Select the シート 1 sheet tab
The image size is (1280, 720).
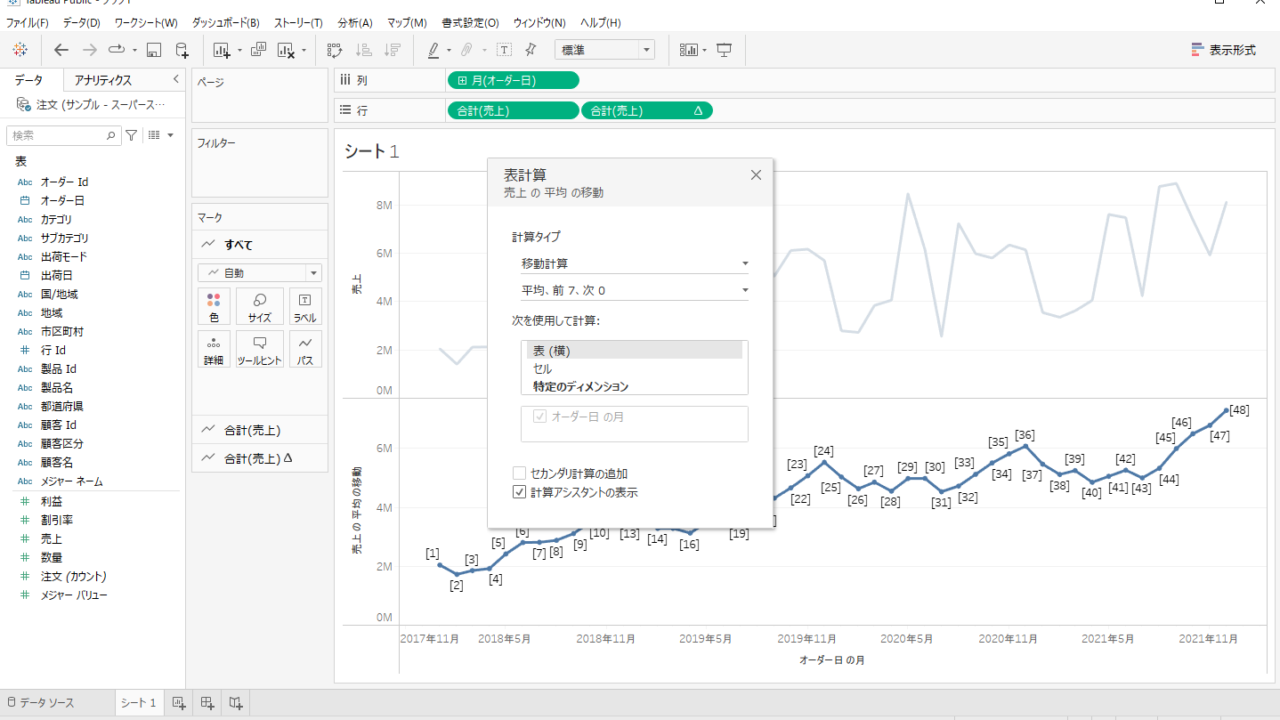tap(139, 703)
